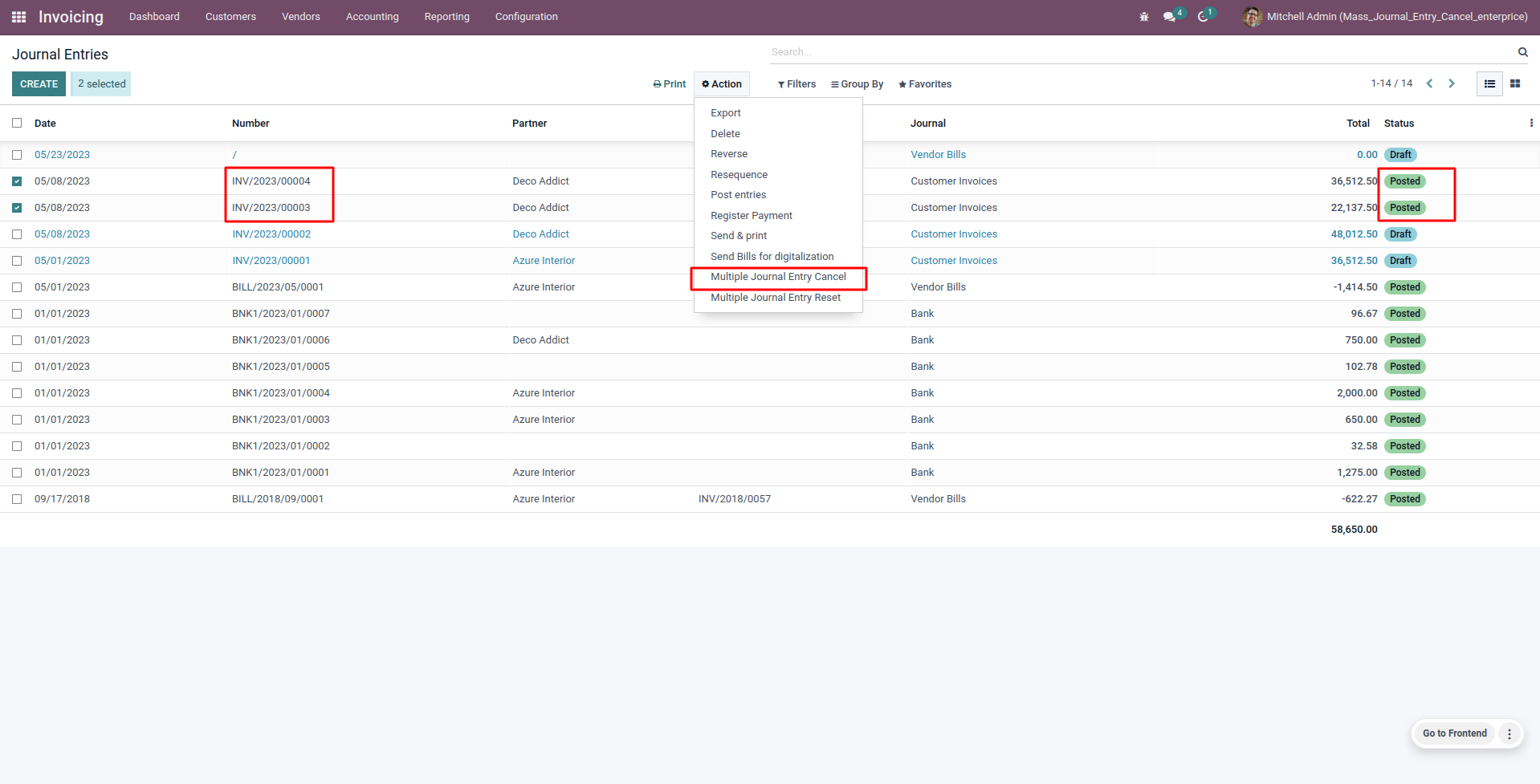Toggle select-all checkbox in table header
Viewport: 1540px width, 784px height.
(x=17, y=124)
